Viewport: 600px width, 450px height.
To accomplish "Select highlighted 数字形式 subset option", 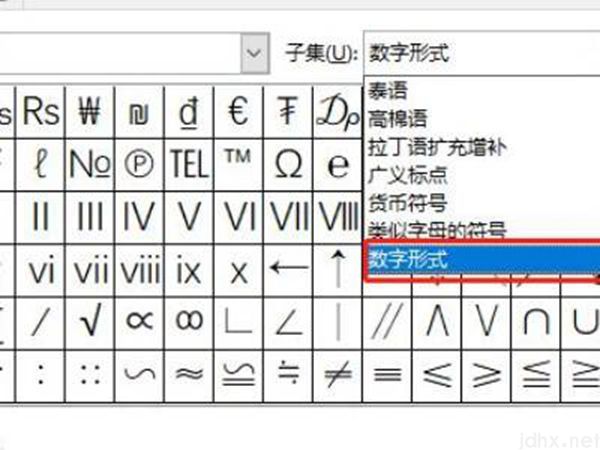I will click(482, 260).
